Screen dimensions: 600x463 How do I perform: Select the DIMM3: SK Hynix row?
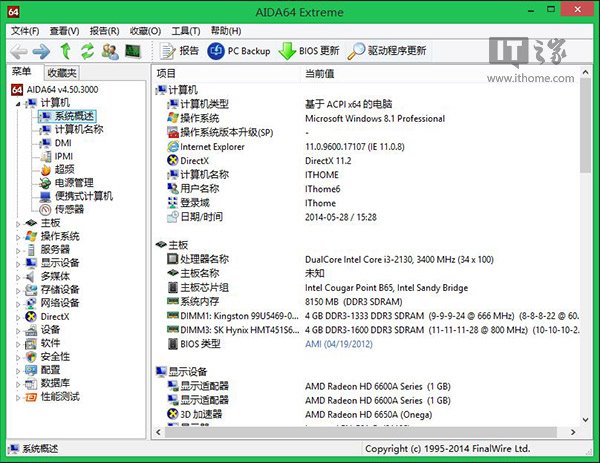[367, 330]
